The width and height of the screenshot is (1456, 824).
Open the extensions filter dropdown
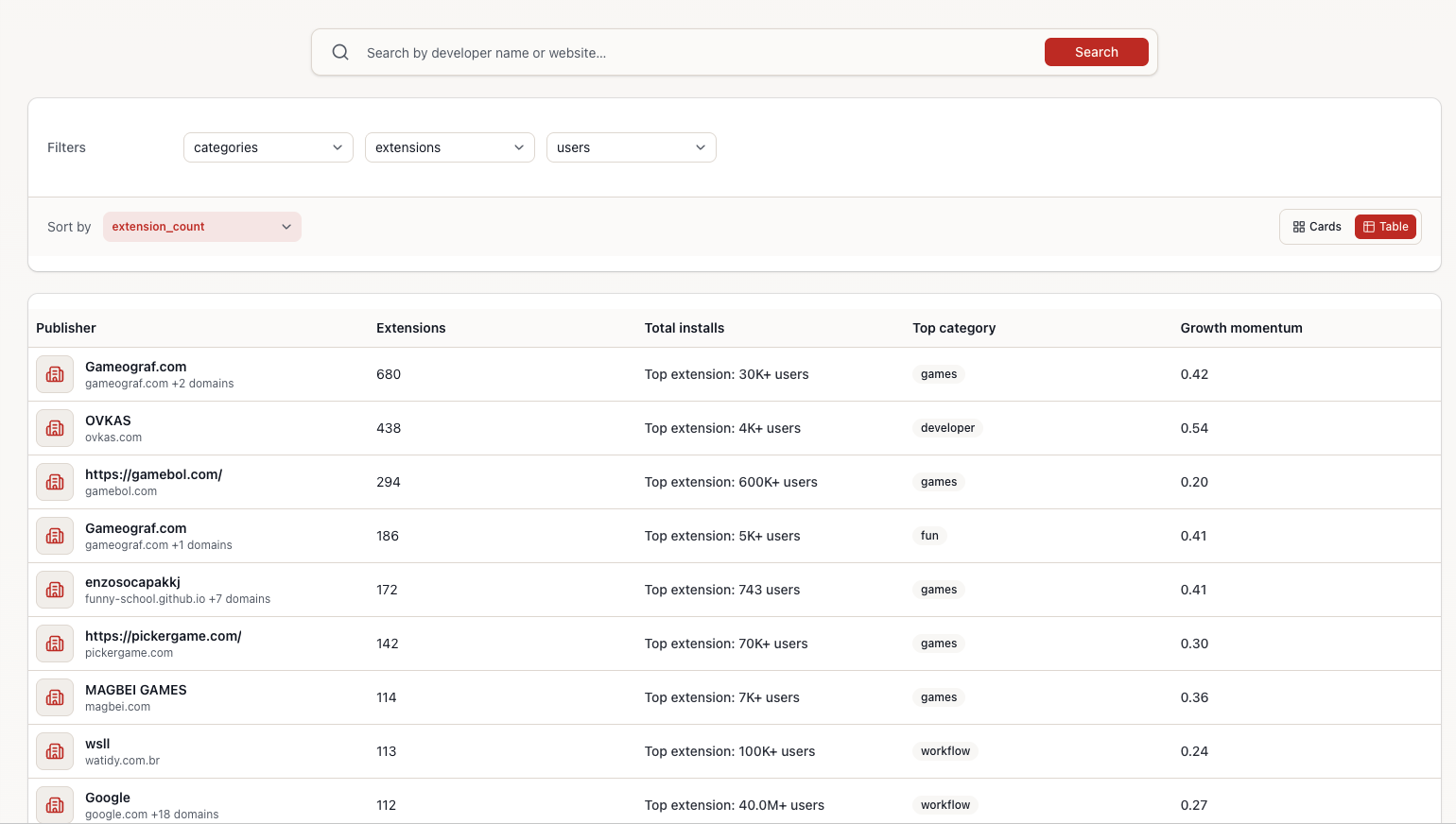[450, 147]
